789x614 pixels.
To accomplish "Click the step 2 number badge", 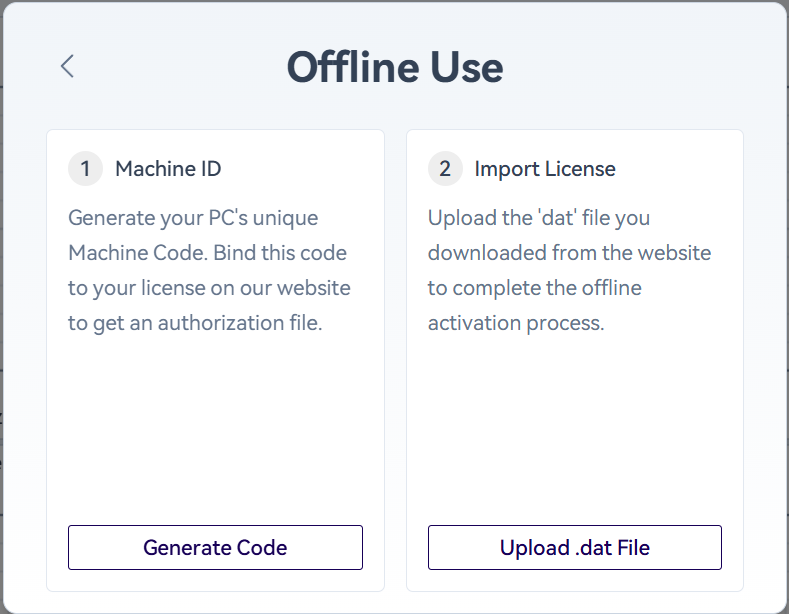I will (x=445, y=169).
